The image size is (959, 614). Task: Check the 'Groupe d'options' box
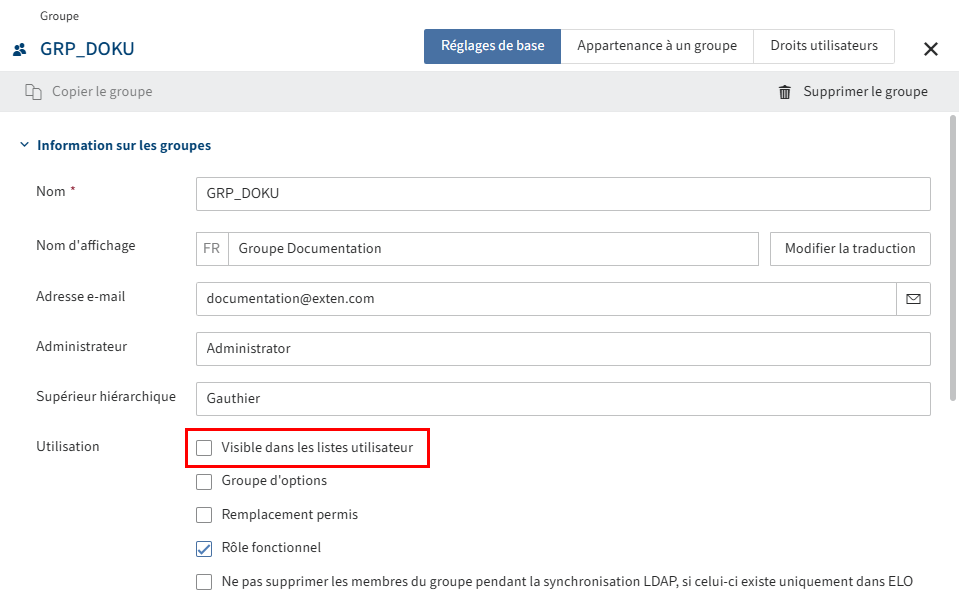(204, 481)
